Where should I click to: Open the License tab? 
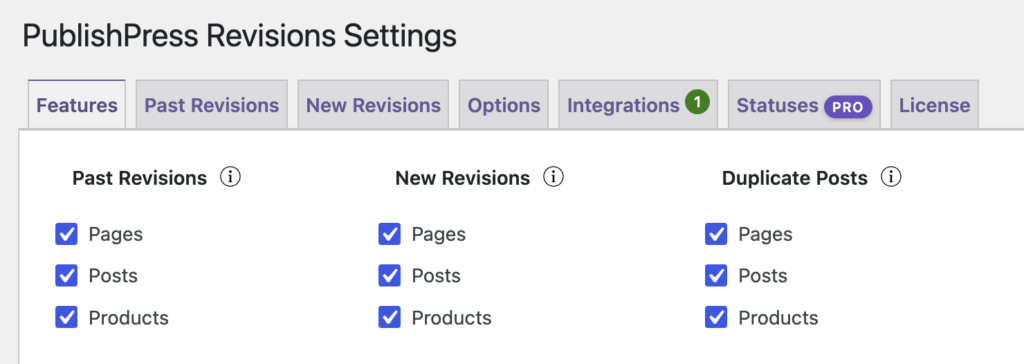935,105
